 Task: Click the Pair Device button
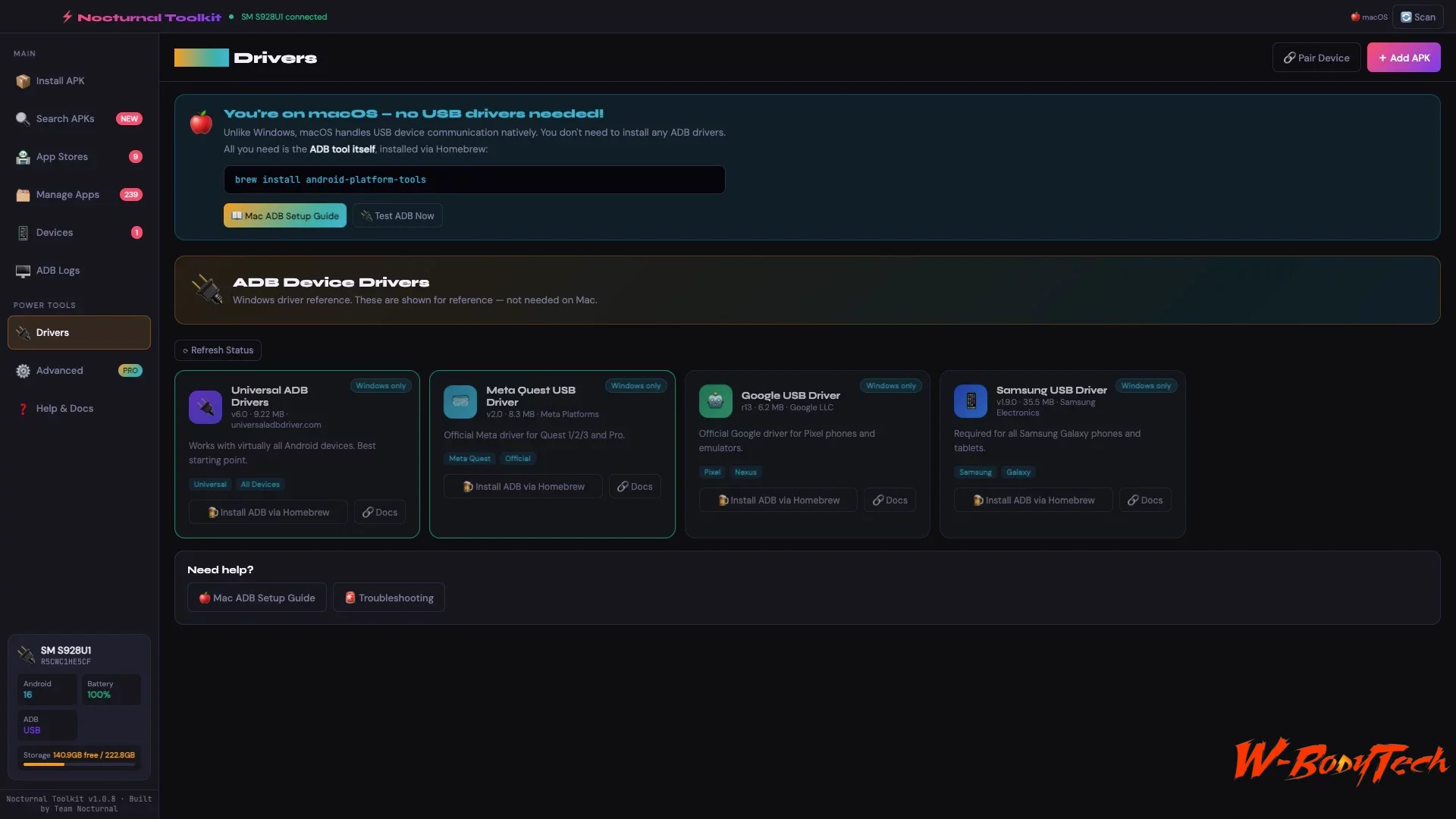tap(1316, 58)
